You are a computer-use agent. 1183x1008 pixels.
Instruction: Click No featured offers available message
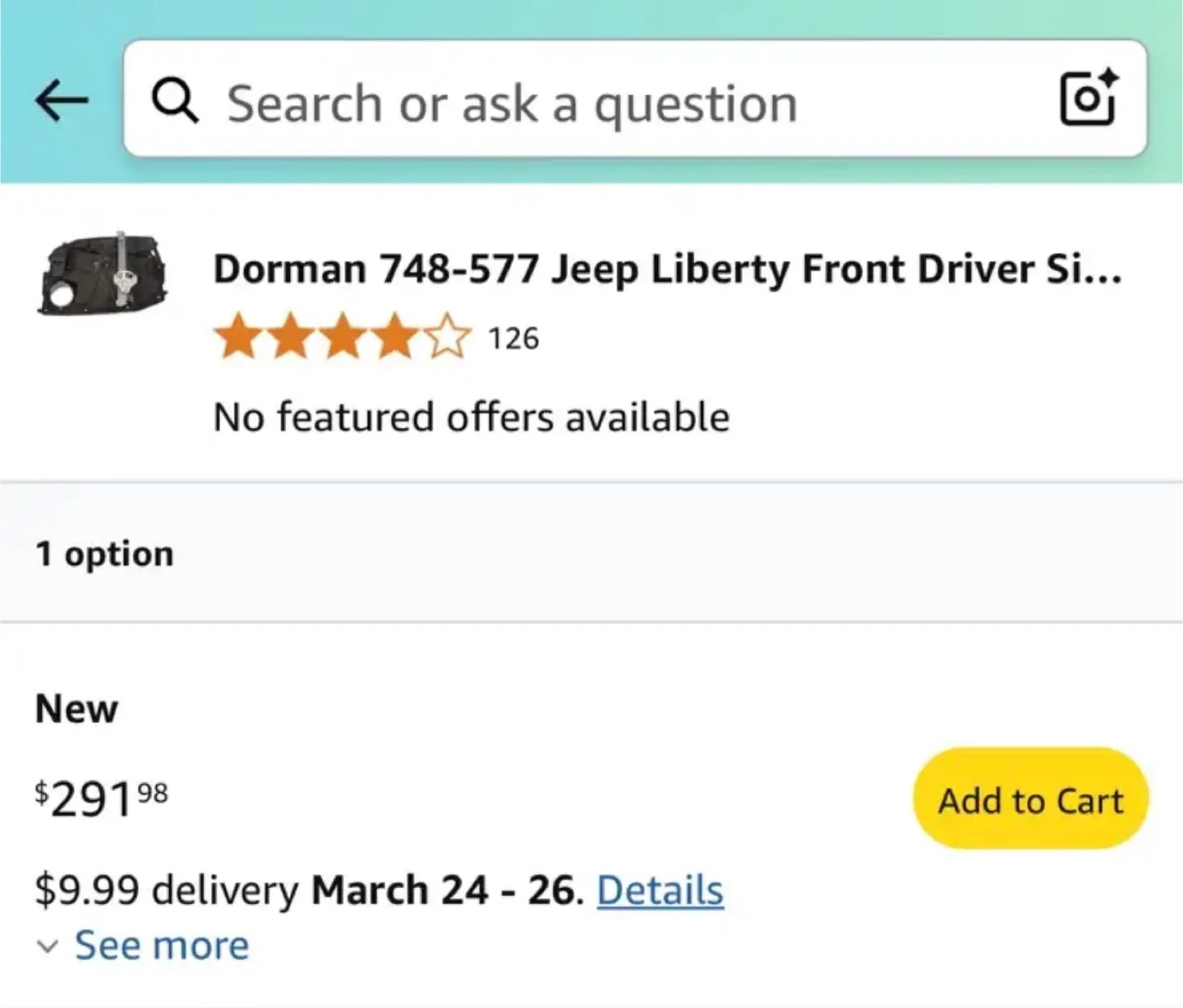[x=471, y=417]
